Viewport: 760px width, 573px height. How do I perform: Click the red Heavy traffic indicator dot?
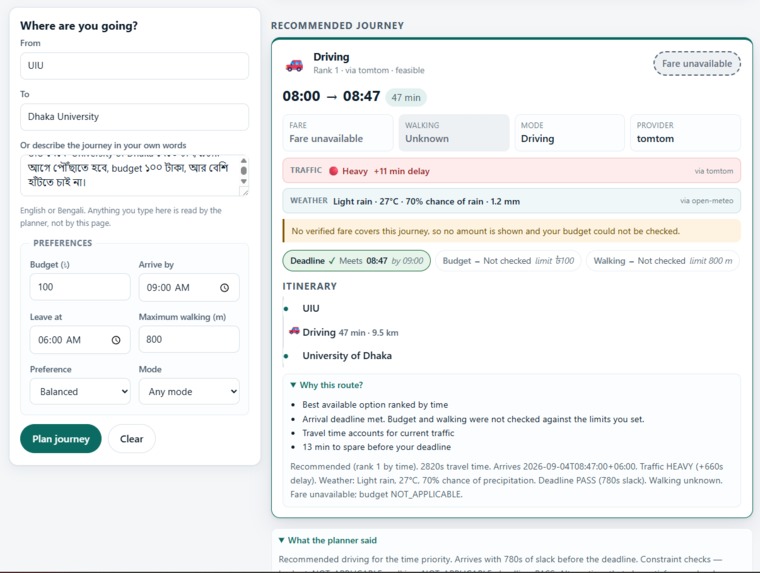point(333,171)
